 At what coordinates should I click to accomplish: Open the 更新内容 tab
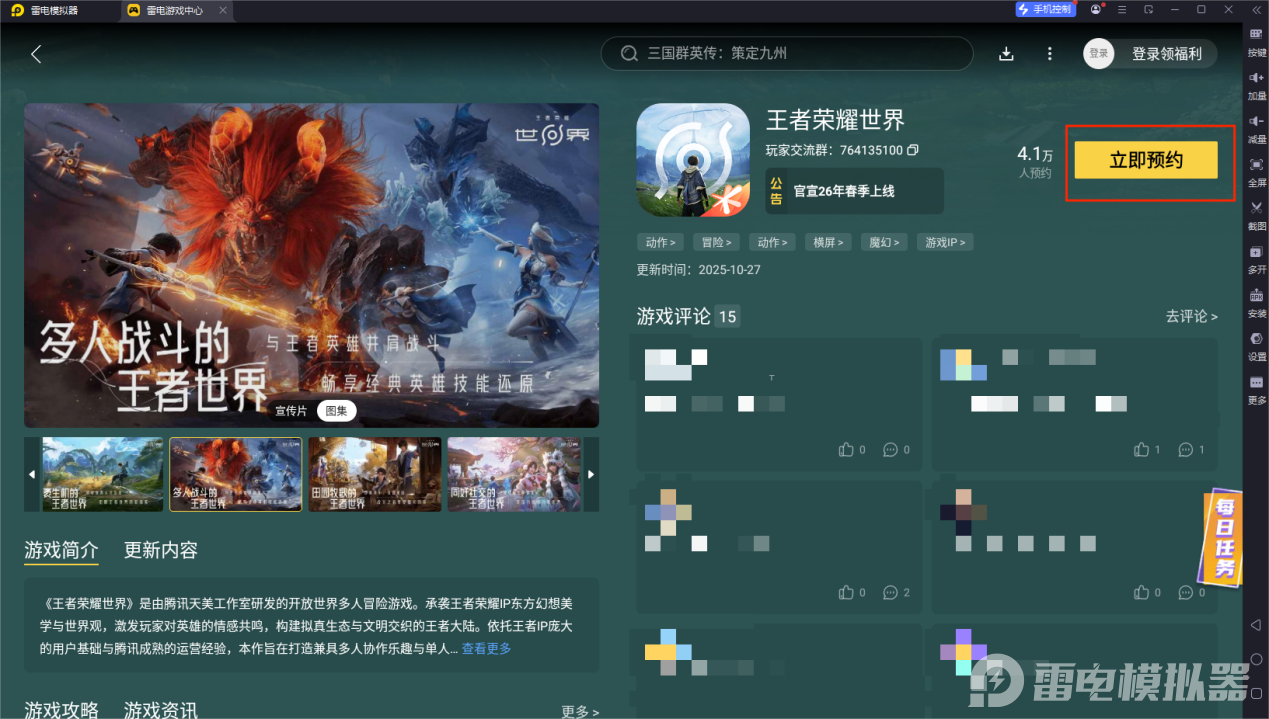click(x=161, y=550)
